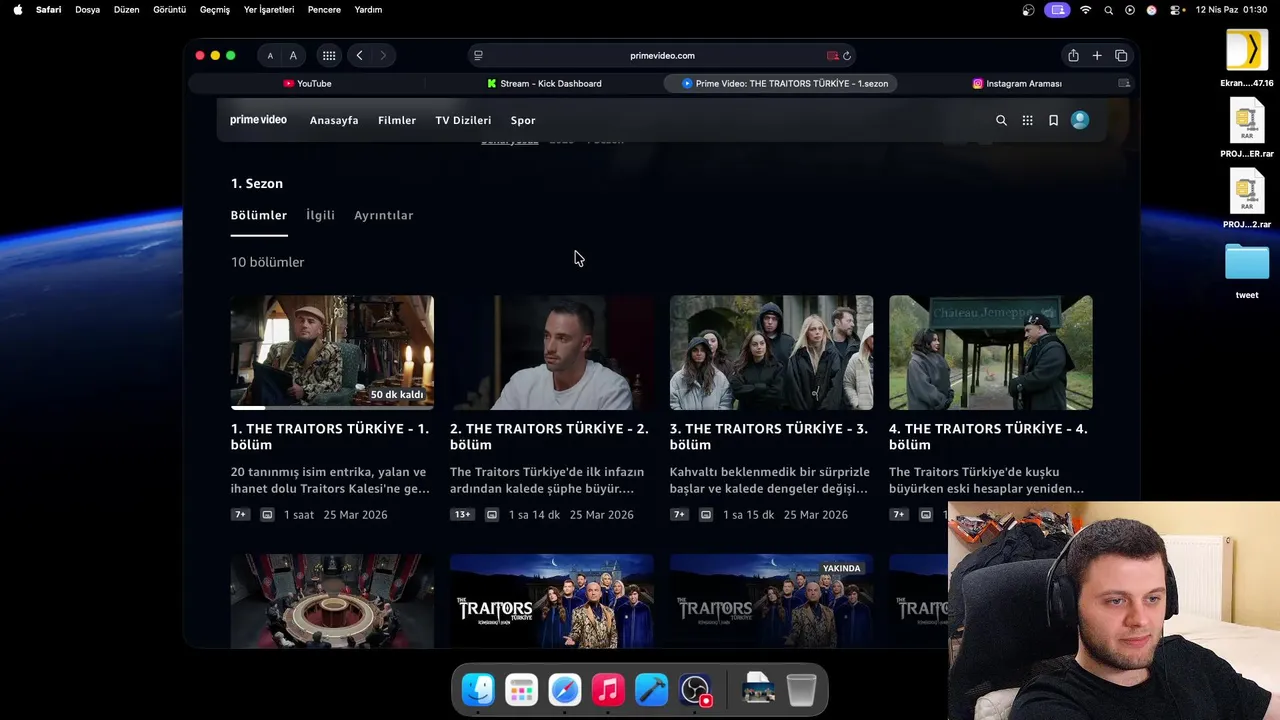1280x720 pixels.
Task: Open Xcode from the Dock
Action: tap(651, 690)
